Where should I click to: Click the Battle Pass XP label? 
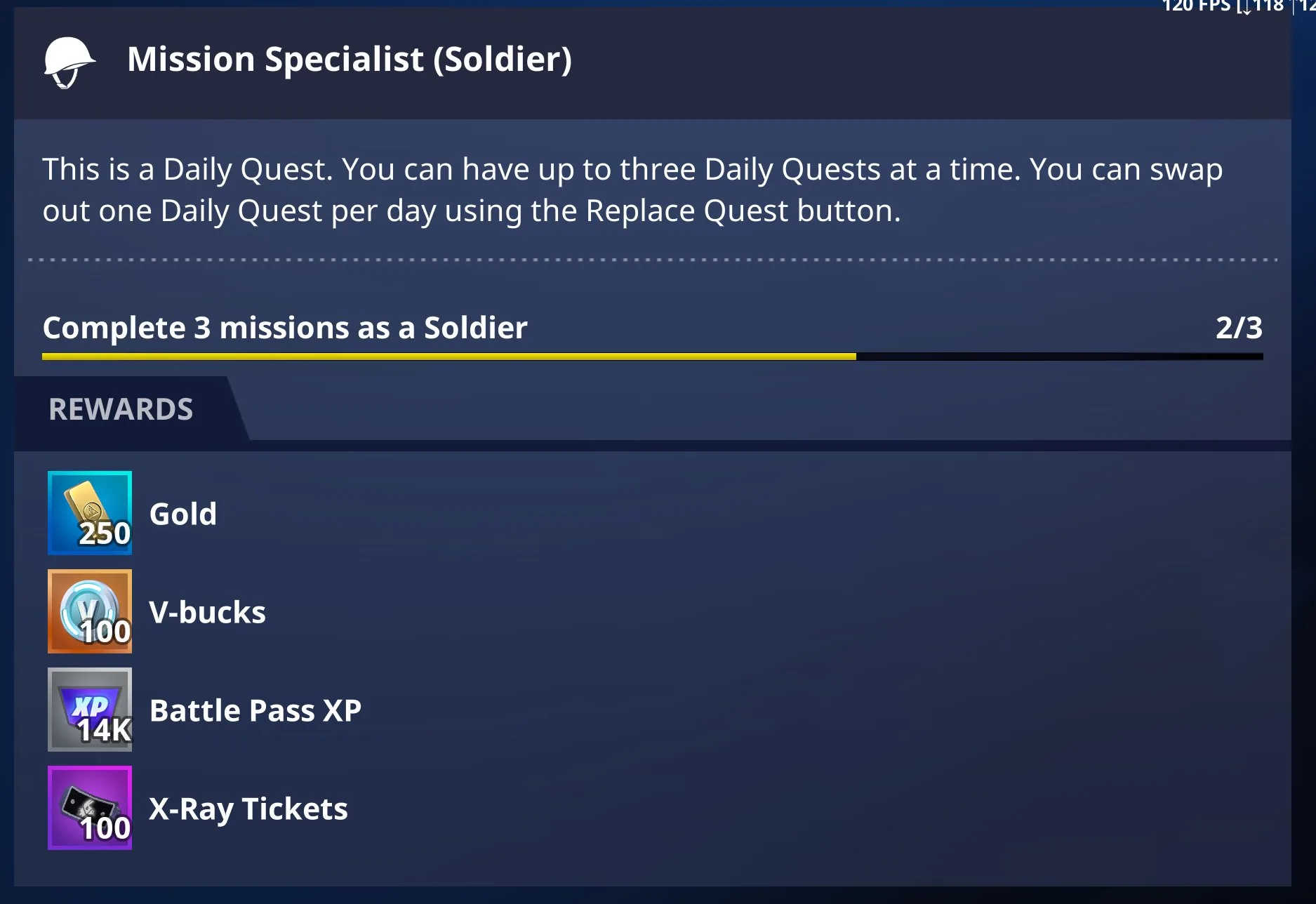255,710
